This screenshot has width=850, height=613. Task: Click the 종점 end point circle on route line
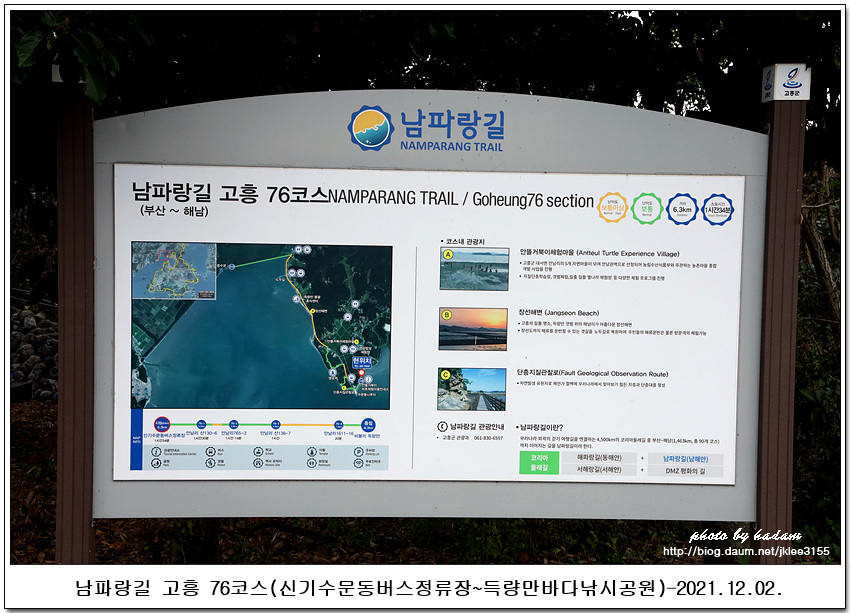(368, 425)
